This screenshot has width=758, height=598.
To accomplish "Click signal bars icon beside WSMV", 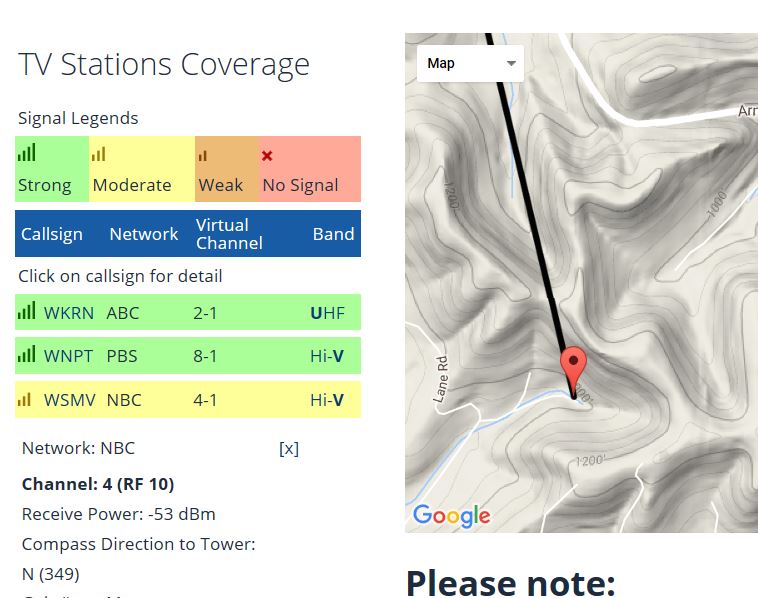I will 25,399.
